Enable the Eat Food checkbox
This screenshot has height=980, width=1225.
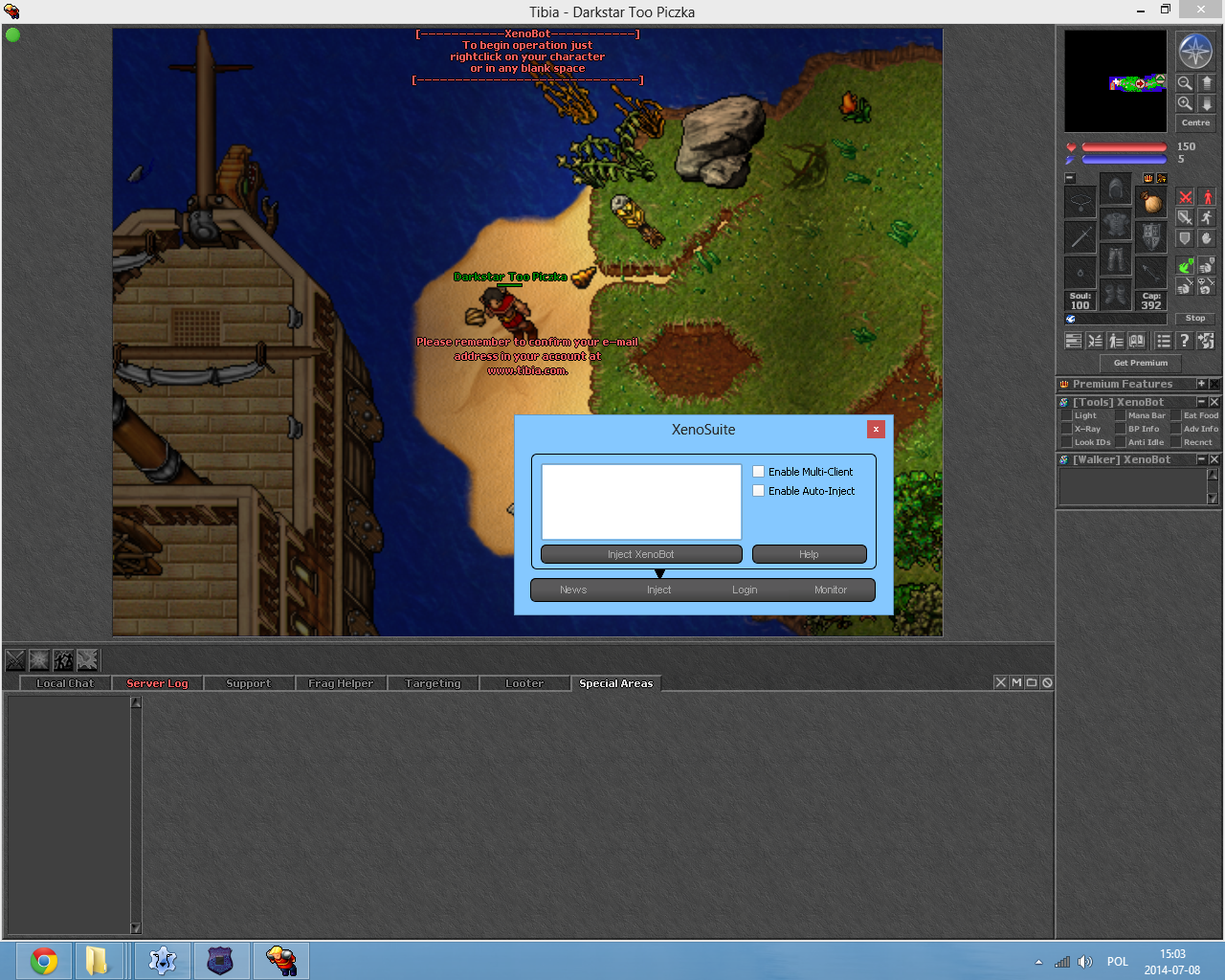(1176, 415)
